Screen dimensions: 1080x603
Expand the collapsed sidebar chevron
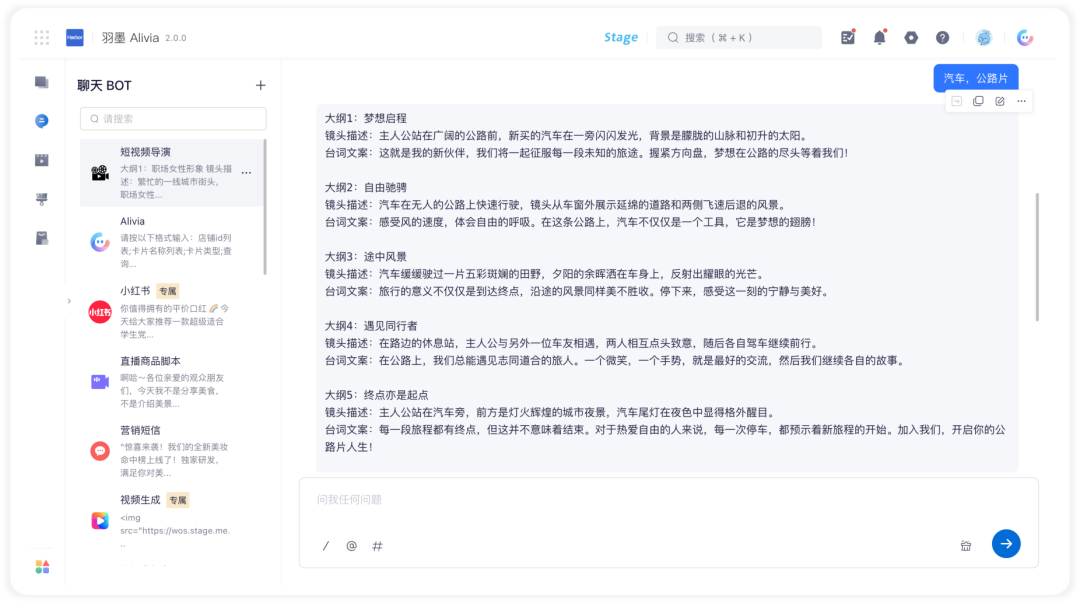(x=69, y=300)
